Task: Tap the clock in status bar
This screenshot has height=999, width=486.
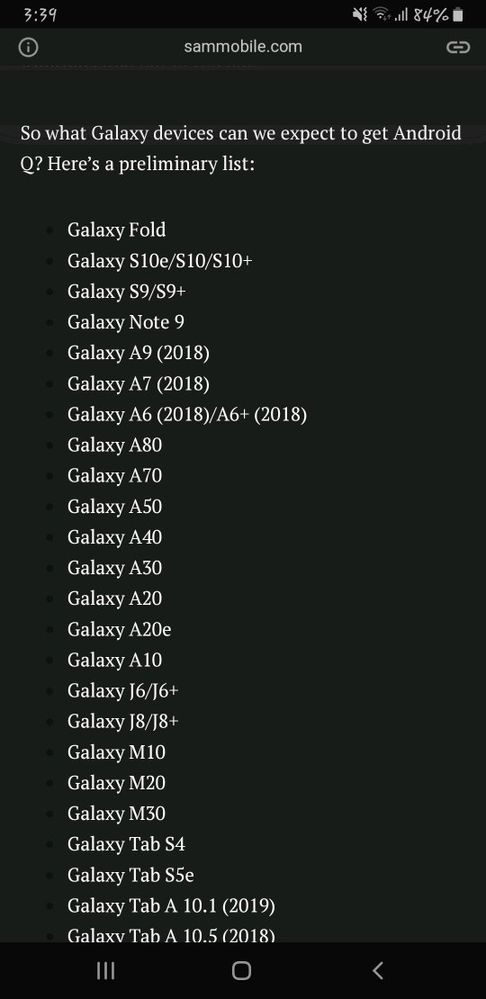Action: tap(40, 15)
